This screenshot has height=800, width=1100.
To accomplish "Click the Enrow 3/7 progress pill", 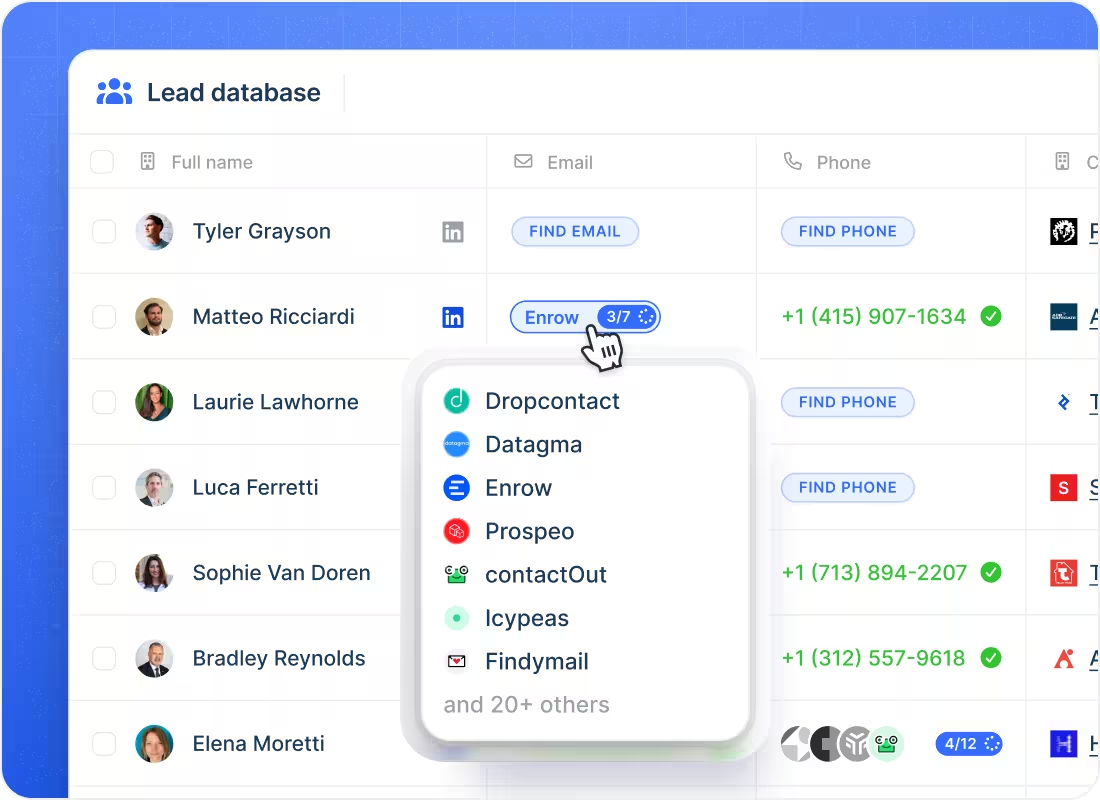I will coord(585,317).
